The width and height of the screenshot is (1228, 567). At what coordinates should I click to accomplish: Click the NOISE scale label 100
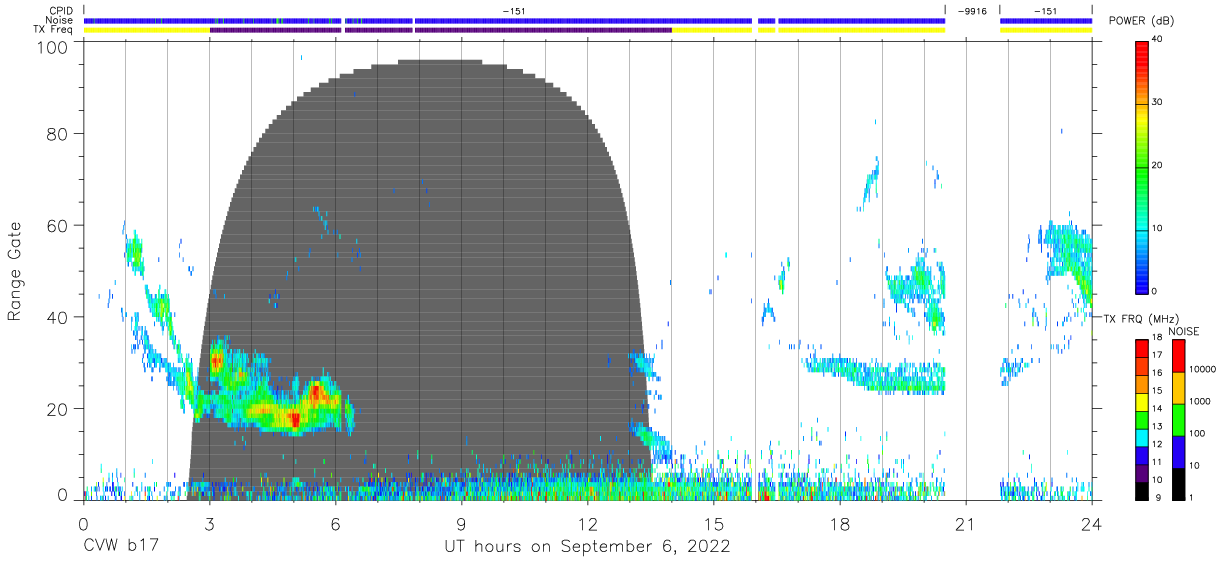[1196, 433]
